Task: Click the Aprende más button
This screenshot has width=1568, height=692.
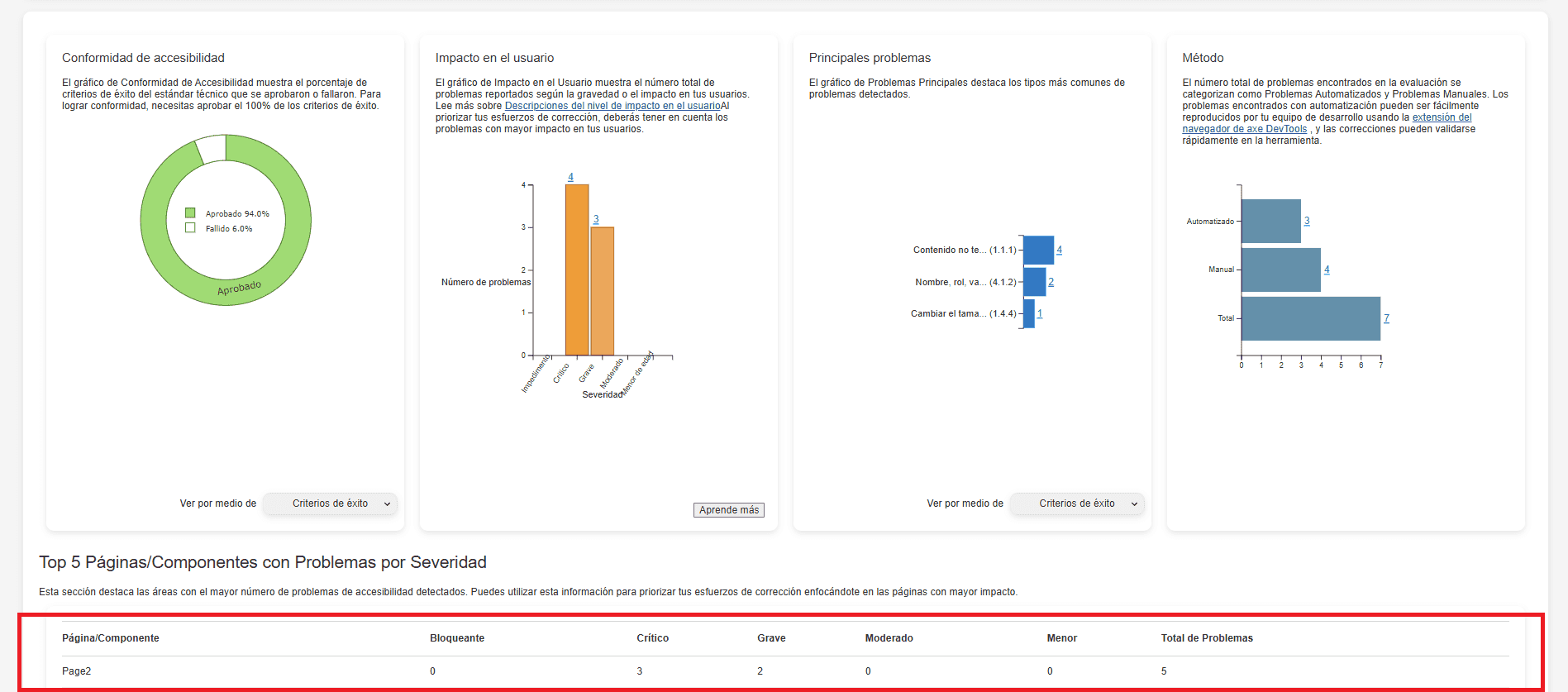Action: pyautogui.click(x=728, y=510)
